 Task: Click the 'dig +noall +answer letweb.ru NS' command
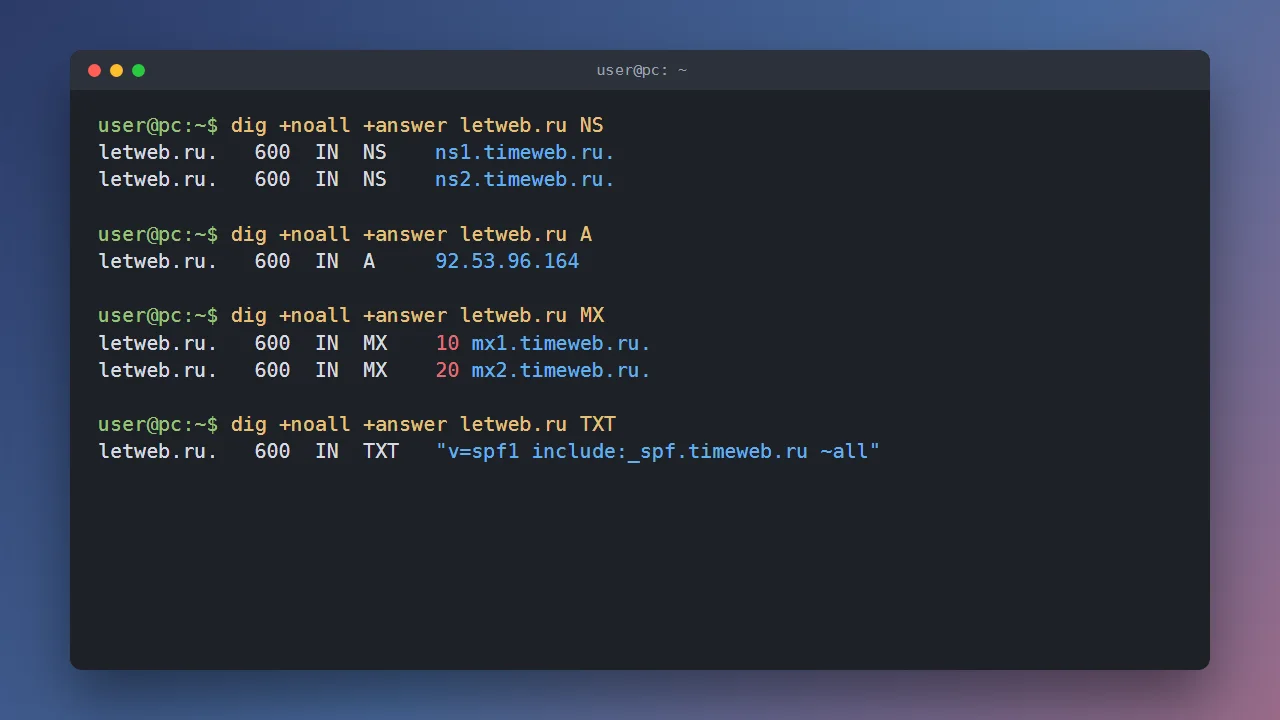(417, 126)
